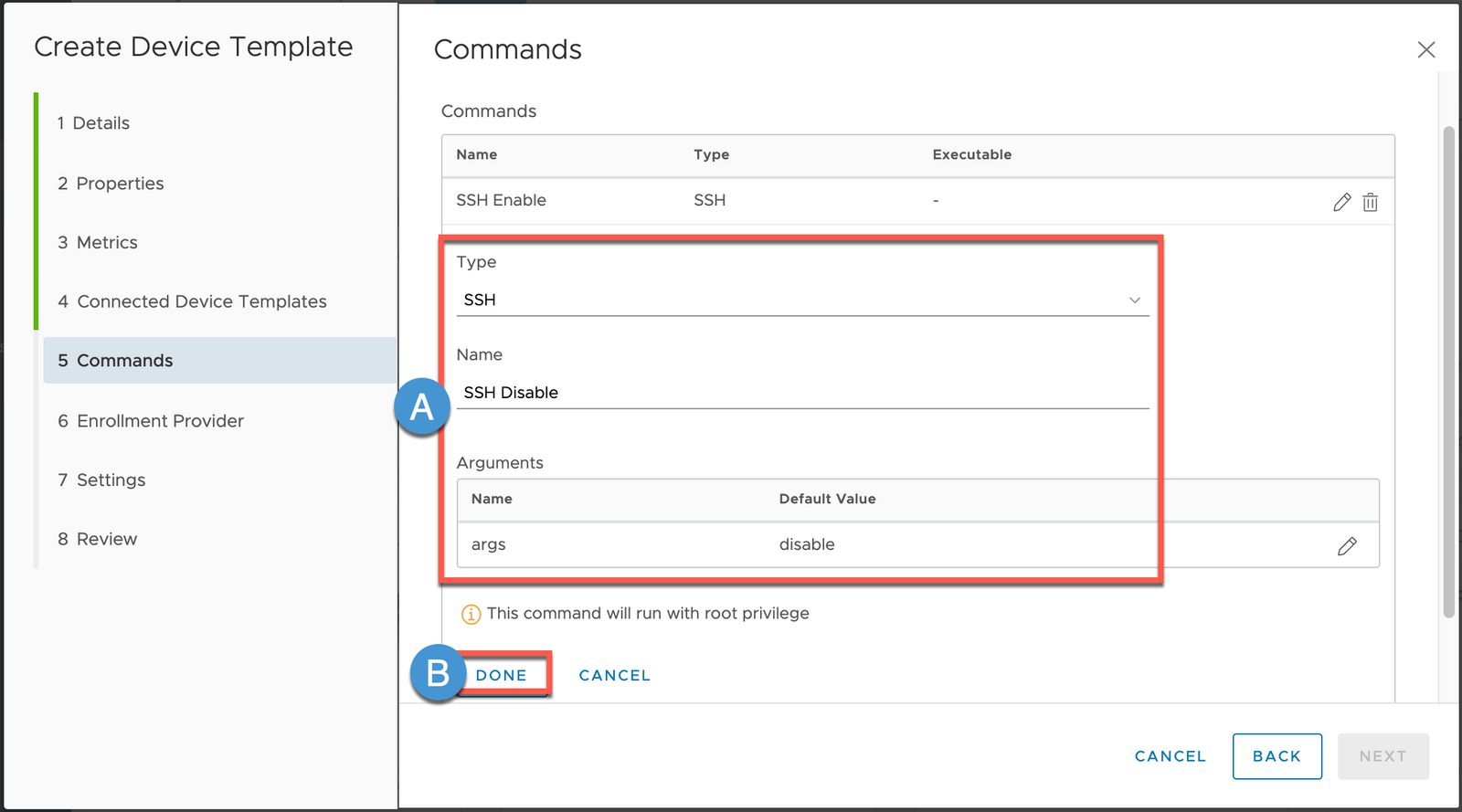Close the Commands dialog X icon

(1425, 49)
